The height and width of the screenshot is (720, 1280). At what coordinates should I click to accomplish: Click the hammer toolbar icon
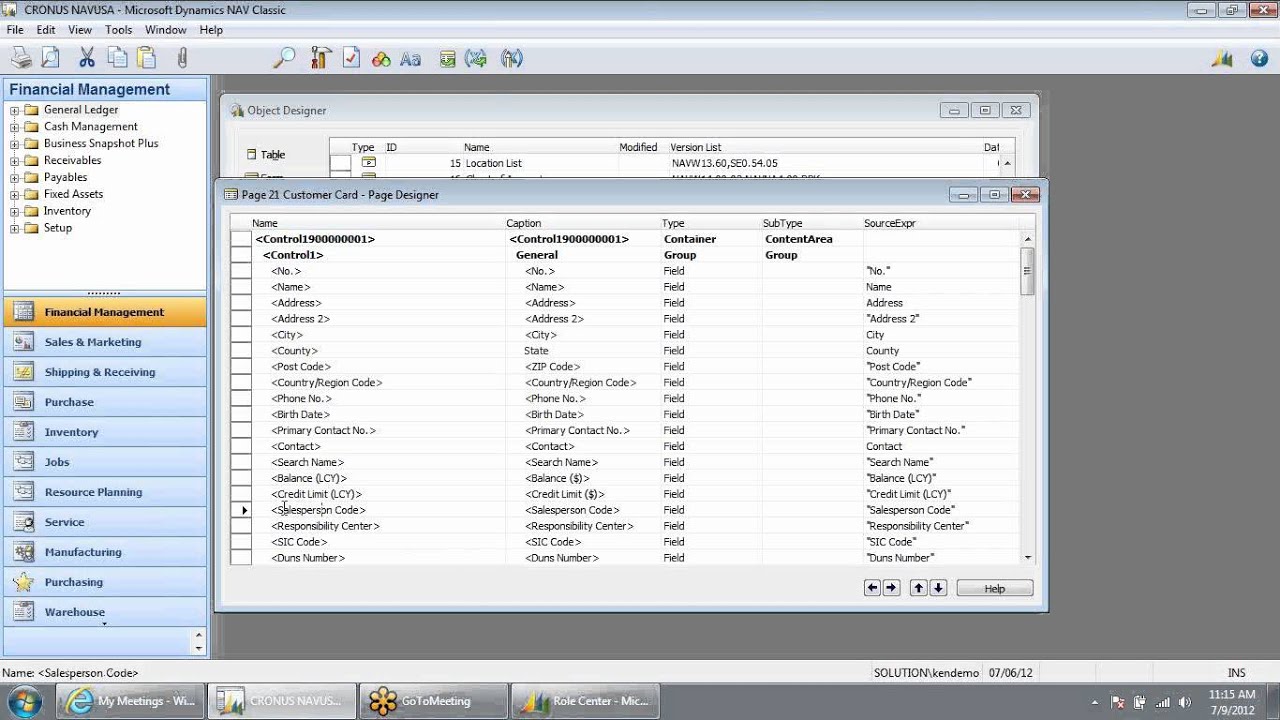320,58
